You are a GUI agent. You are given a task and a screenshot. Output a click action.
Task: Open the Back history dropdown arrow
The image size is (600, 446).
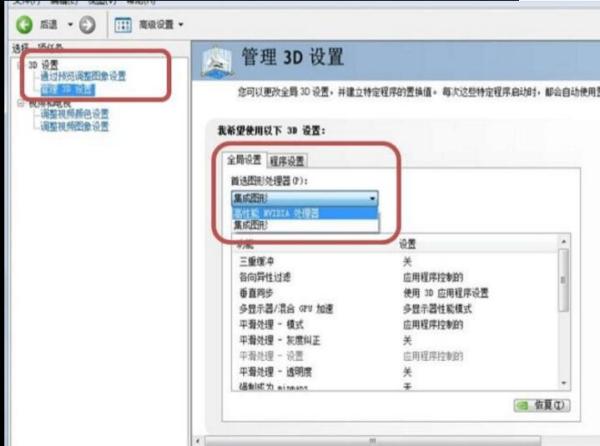point(70,25)
